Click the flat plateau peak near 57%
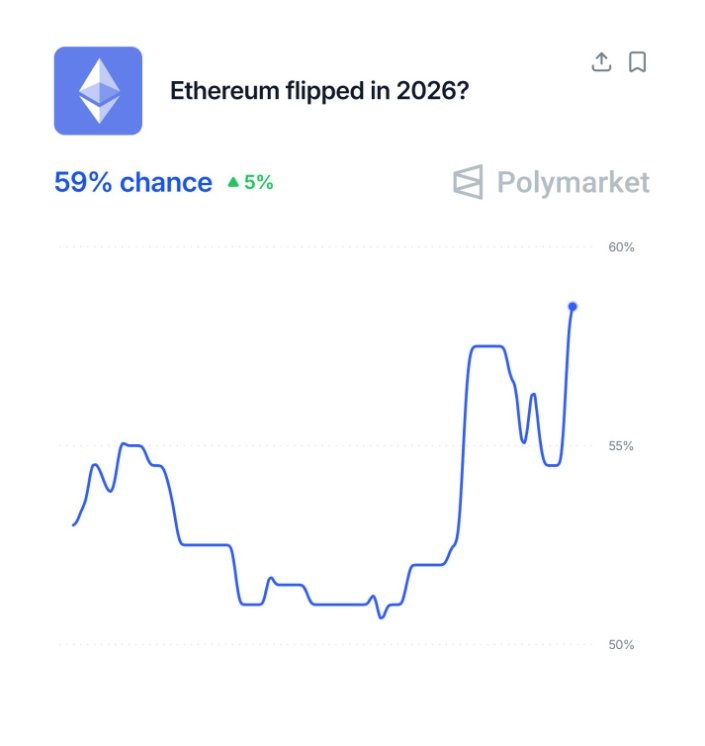The width and height of the screenshot is (705, 746). pos(488,347)
